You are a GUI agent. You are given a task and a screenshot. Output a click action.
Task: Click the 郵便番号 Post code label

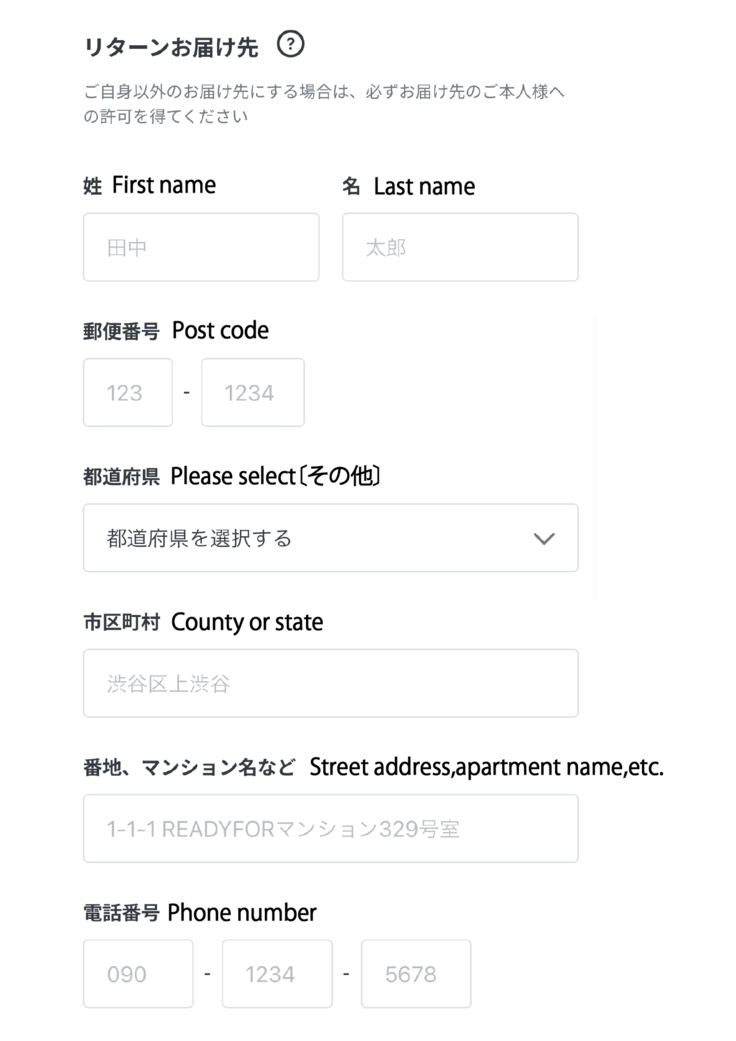[176, 330]
